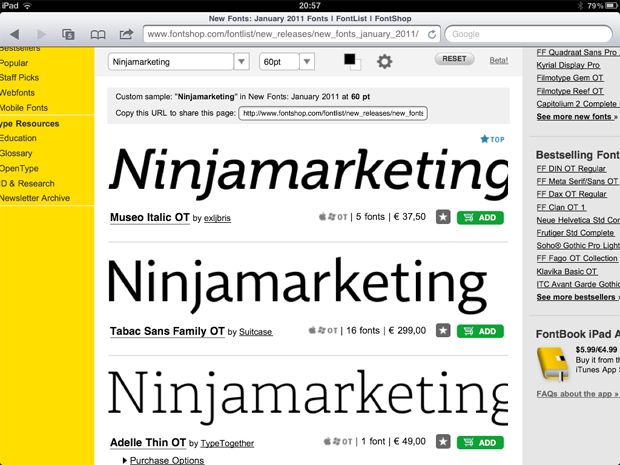Click the Museo Italic Ninjamarketing sample

click(308, 174)
